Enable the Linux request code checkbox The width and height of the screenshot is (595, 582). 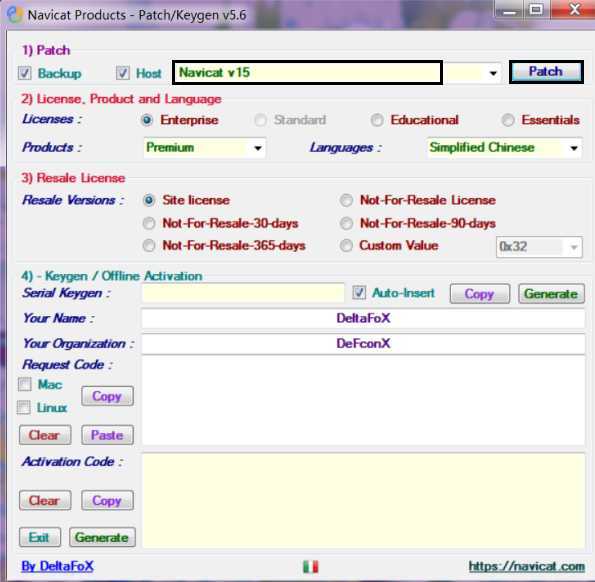tap(24, 407)
